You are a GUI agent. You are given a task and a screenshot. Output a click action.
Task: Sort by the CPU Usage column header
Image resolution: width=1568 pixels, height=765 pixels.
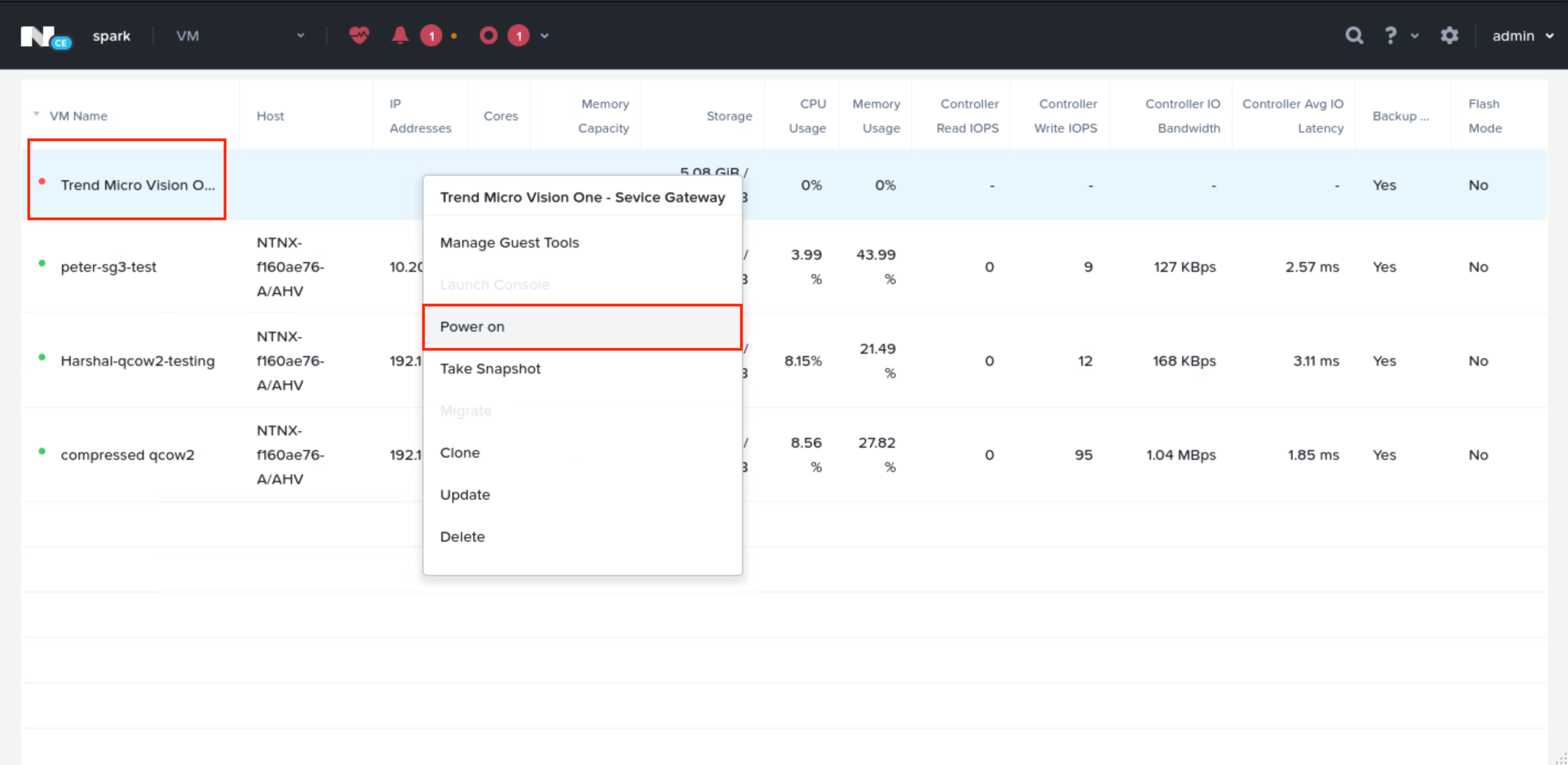(807, 116)
